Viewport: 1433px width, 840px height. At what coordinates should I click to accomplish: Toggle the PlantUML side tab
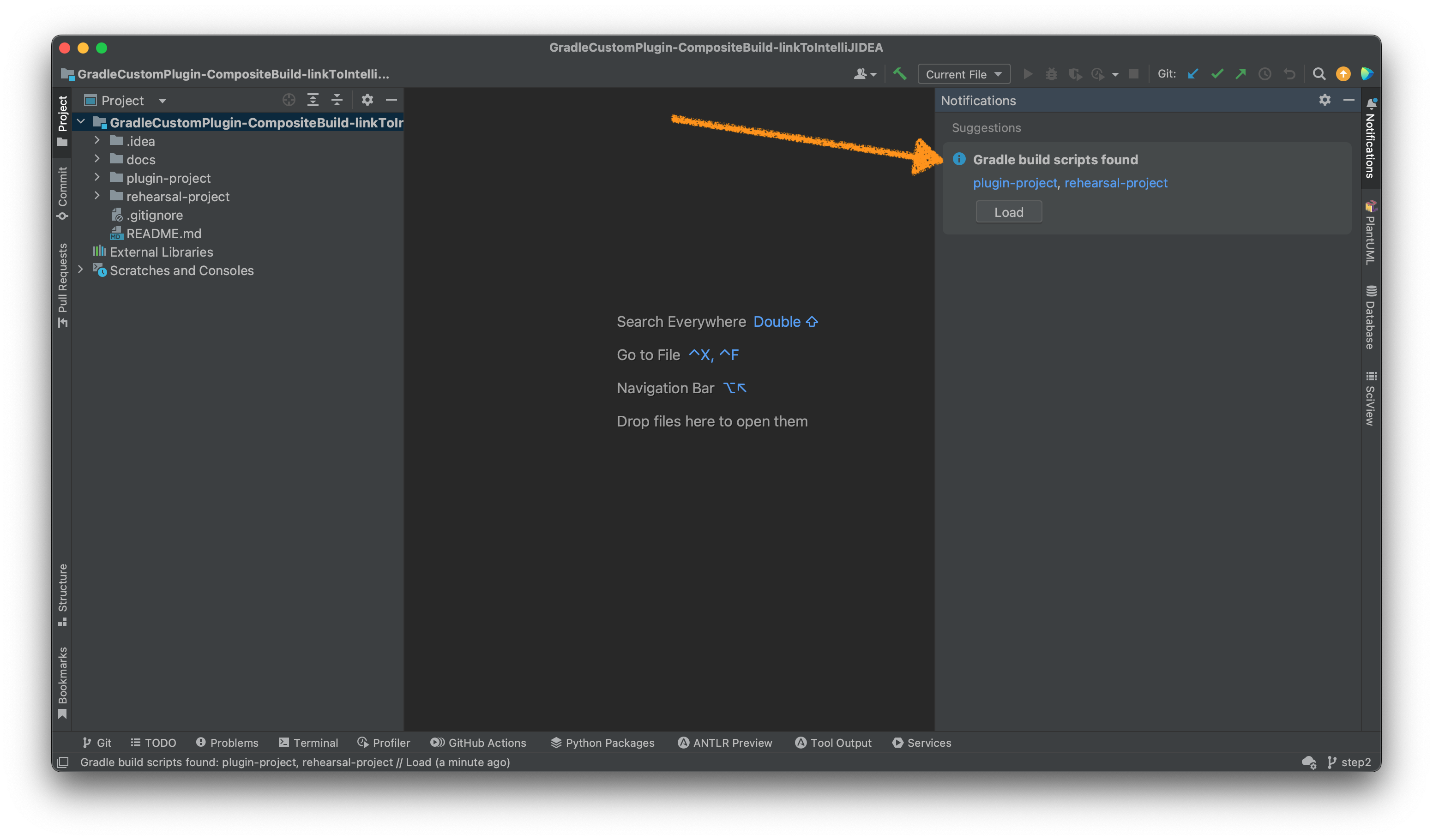pyautogui.click(x=1371, y=232)
